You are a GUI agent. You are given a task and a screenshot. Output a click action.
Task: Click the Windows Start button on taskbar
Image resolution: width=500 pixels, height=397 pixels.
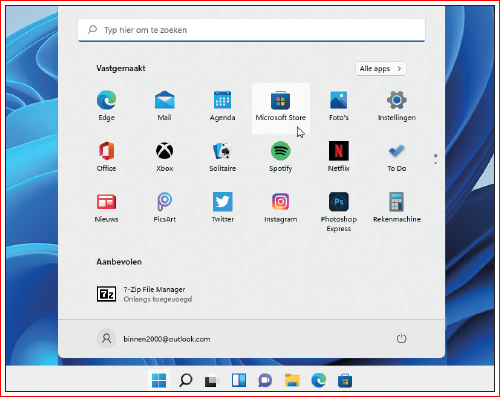159,380
